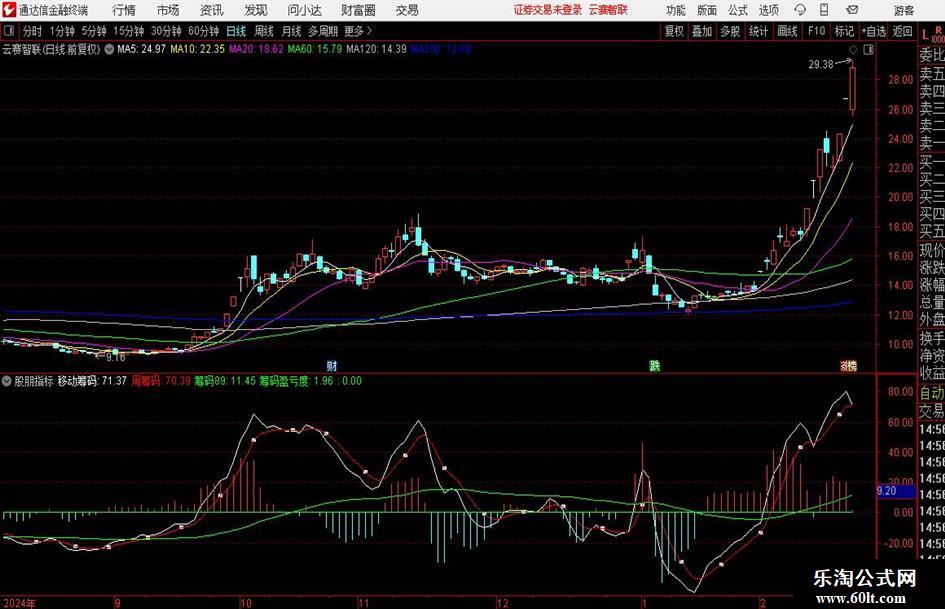The height and width of the screenshot is (609, 945).
Task: Click the +自选 add to watchlist button
Action: point(873,31)
